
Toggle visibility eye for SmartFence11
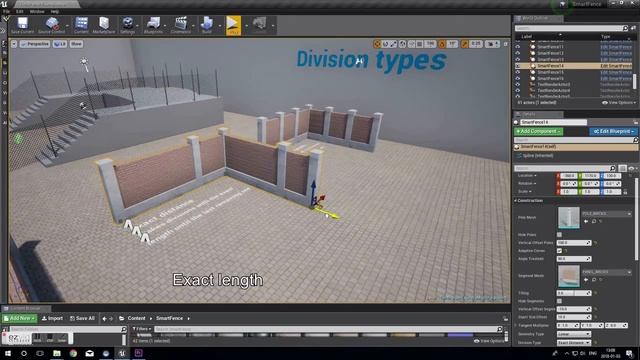click(518, 47)
